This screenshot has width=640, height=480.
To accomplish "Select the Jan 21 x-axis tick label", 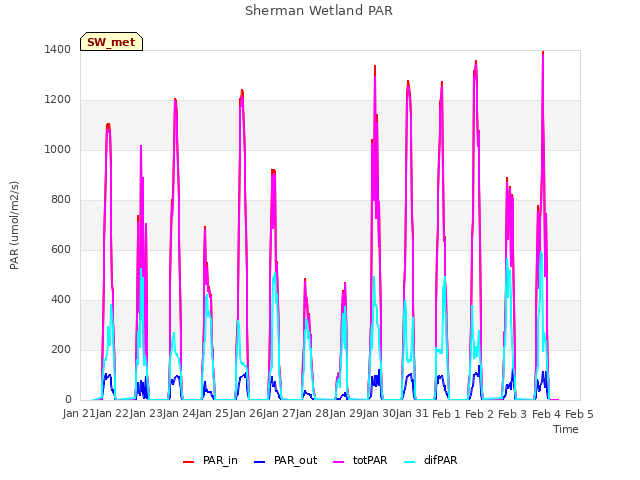I will tap(79, 414).
